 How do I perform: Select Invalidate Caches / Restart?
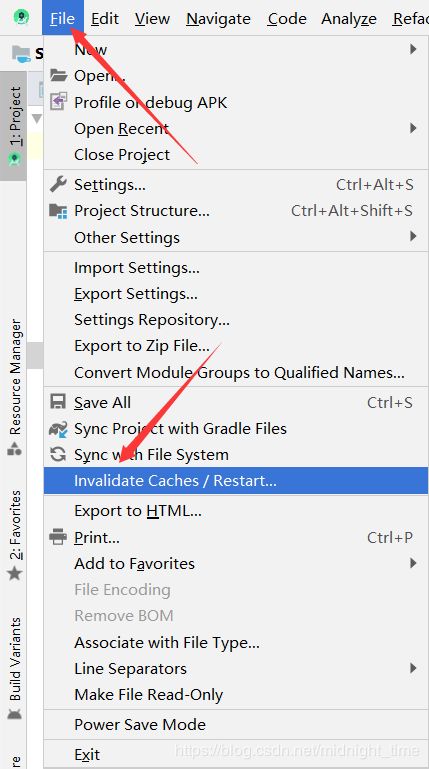click(x=236, y=481)
